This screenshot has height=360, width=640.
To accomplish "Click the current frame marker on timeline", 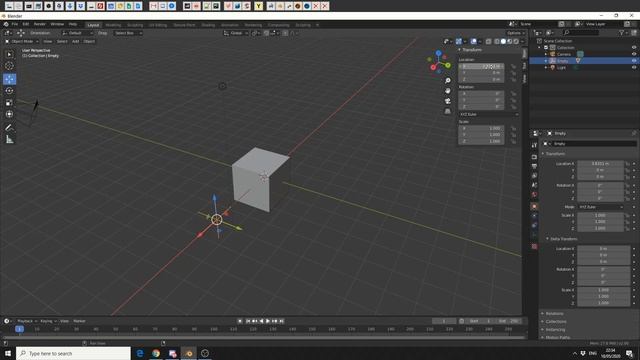I will (19, 329).
